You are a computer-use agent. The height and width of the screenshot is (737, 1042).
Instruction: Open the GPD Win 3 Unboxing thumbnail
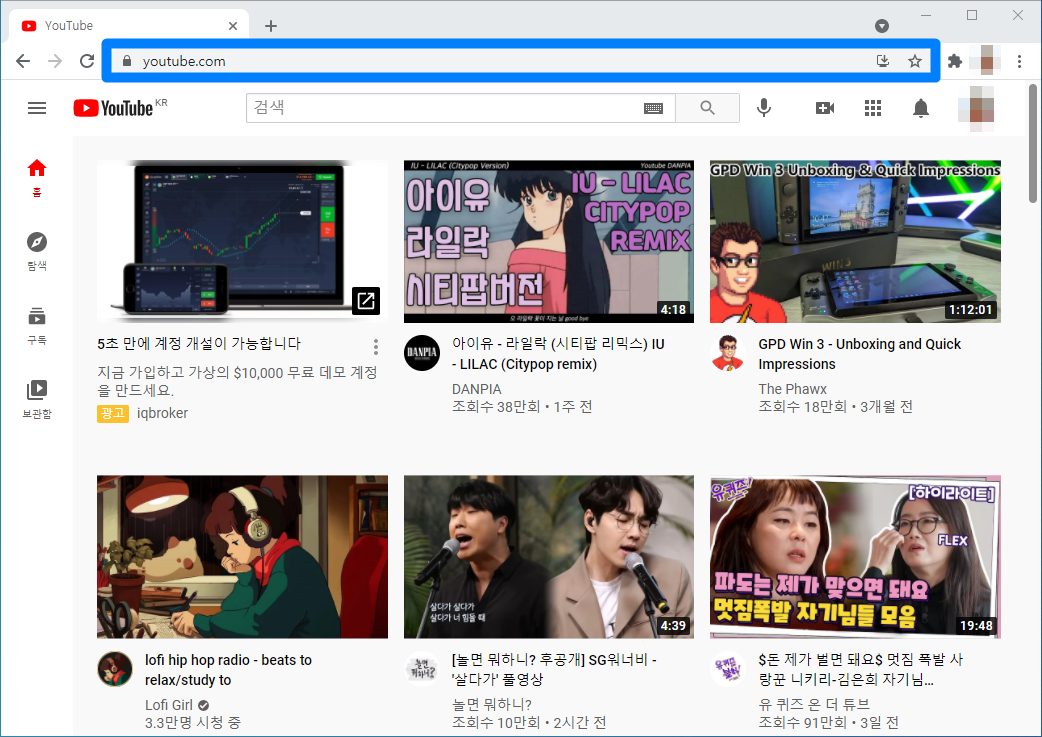click(x=855, y=241)
